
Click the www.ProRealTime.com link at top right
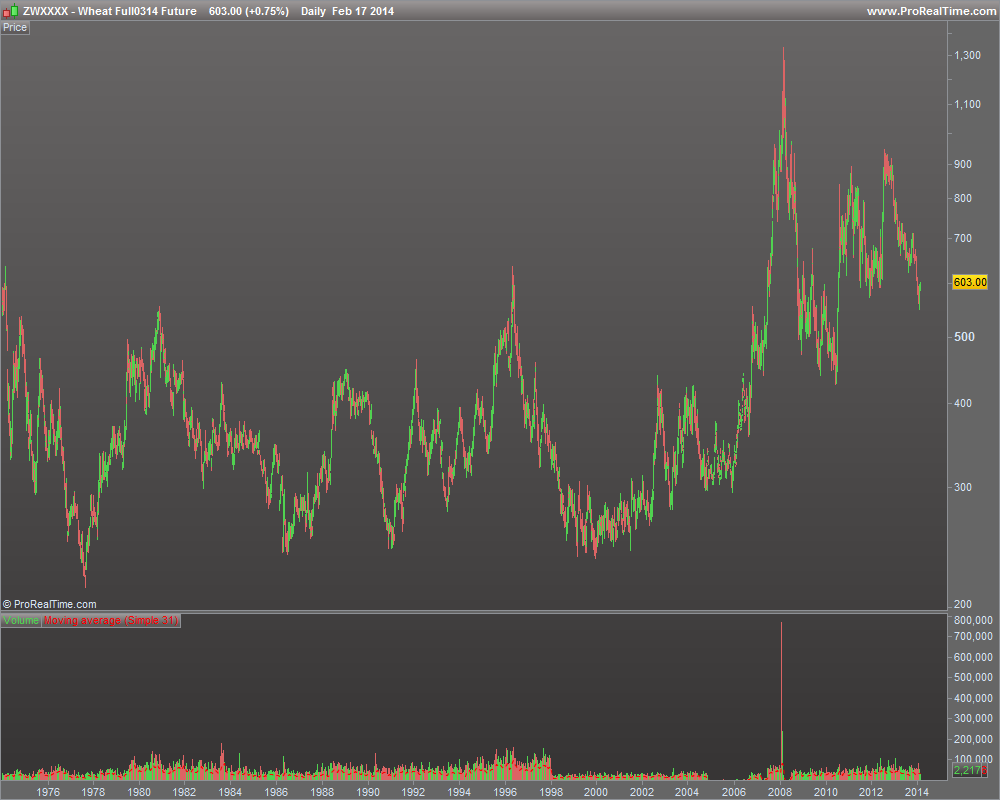point(929,11)
